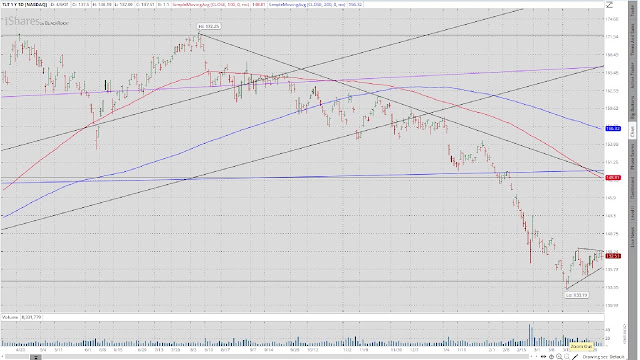Click the 8/3 date label on the time axis
The image size is (640, 360).
click(x=193, y=350)
